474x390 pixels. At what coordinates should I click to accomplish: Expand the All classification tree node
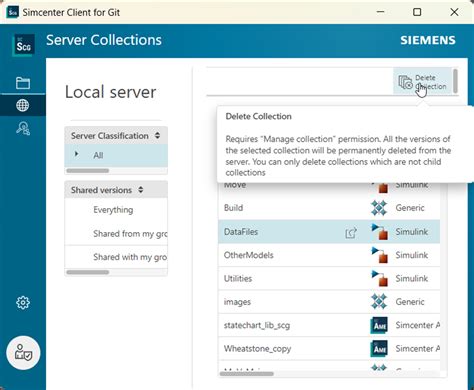77,154
